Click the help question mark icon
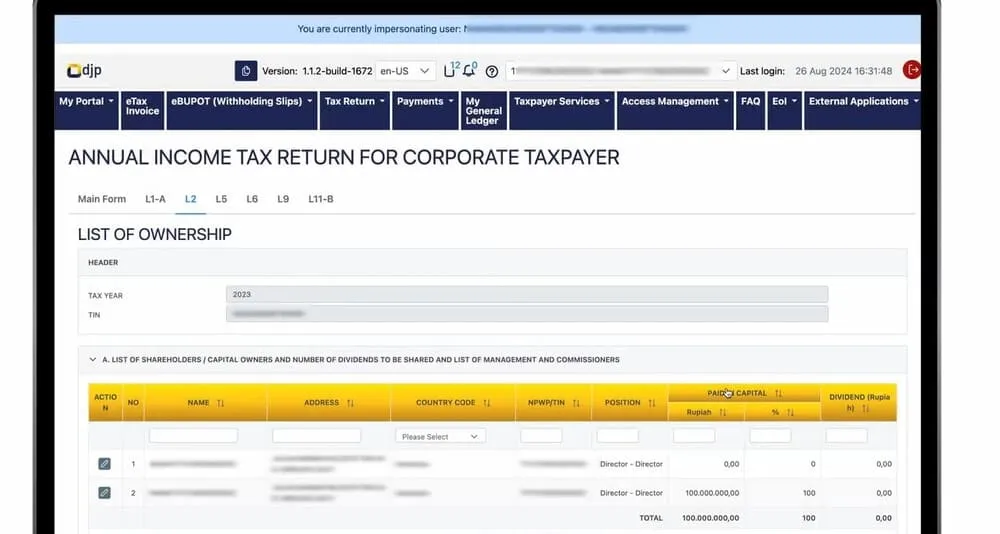This screenshot has height=534, width=1000. pyautogui.click(x=492, y=71)
